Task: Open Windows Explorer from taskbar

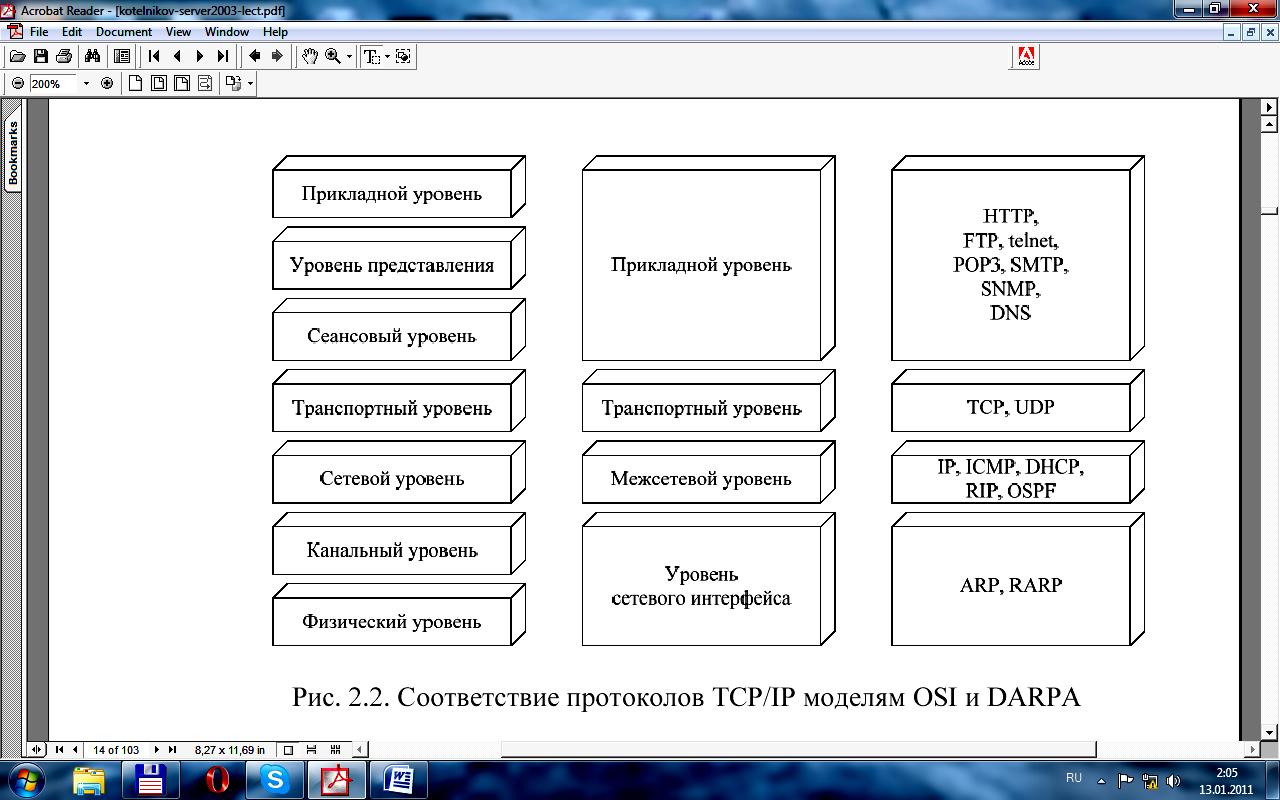Action: pyautogui.click(x=89, y=780)
